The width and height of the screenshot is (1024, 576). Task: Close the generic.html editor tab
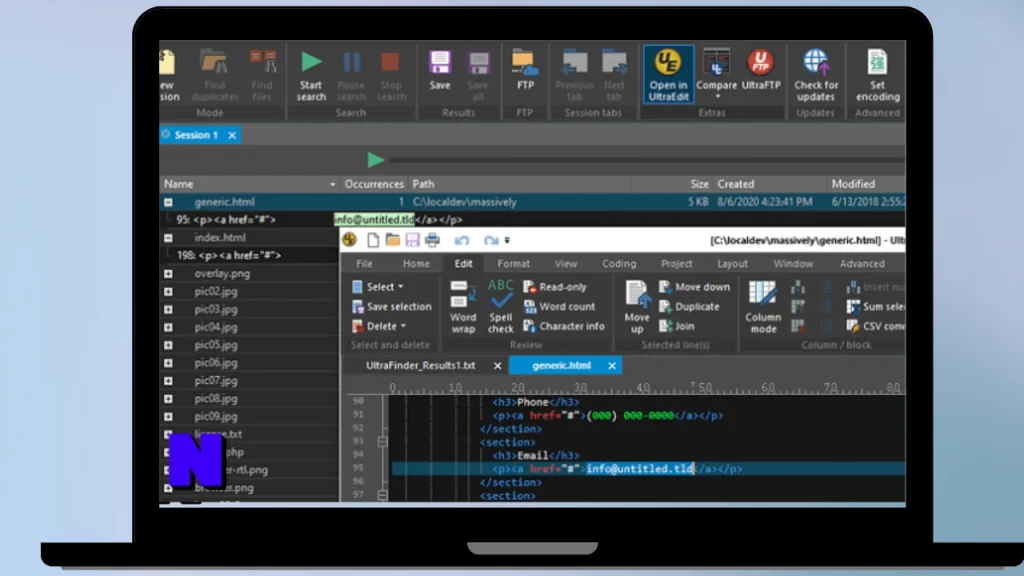point(611,366)
